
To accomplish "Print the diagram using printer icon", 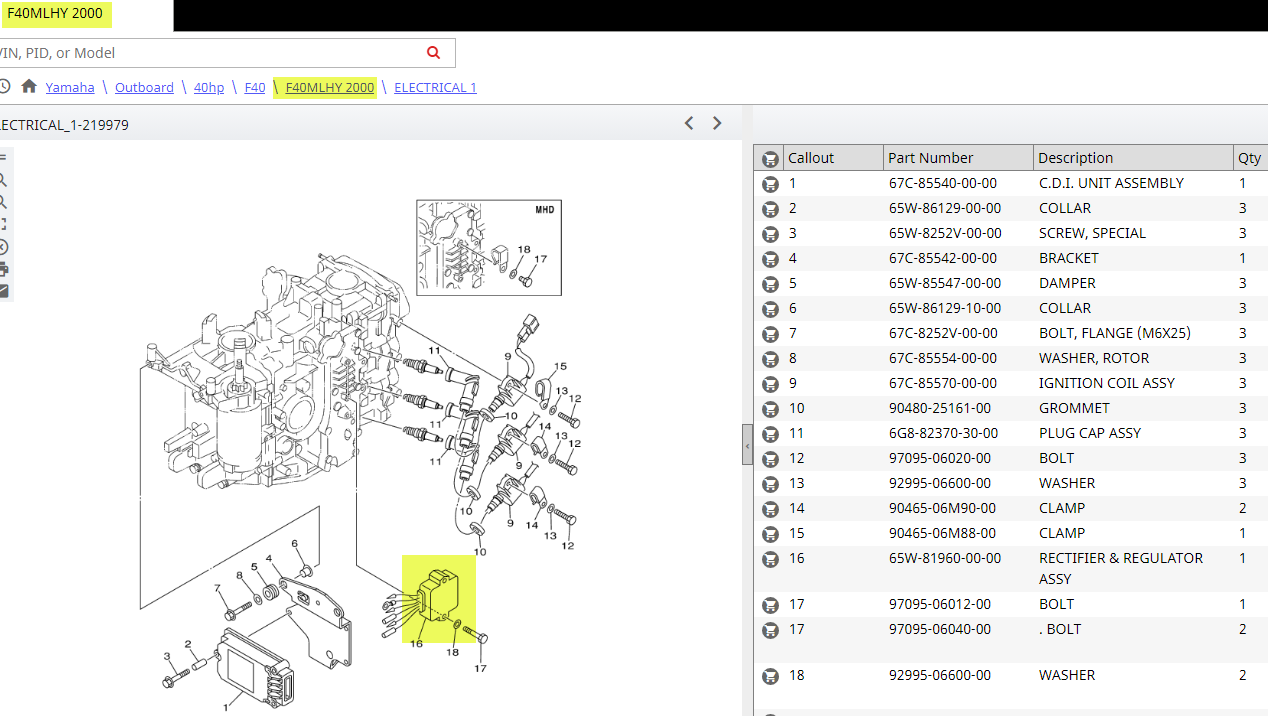I will click(x=3, y=269).
